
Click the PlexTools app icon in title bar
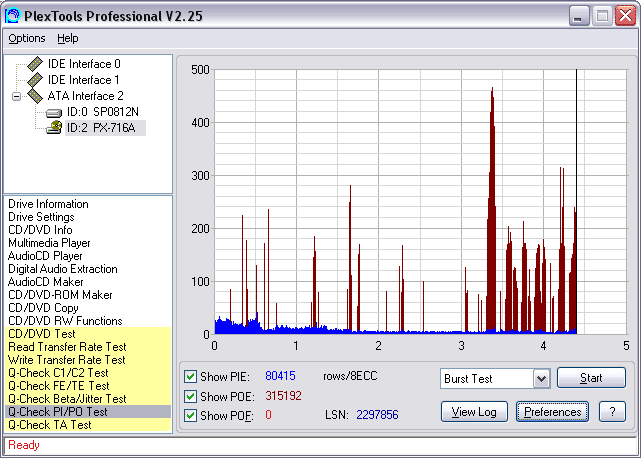[12, 16]
